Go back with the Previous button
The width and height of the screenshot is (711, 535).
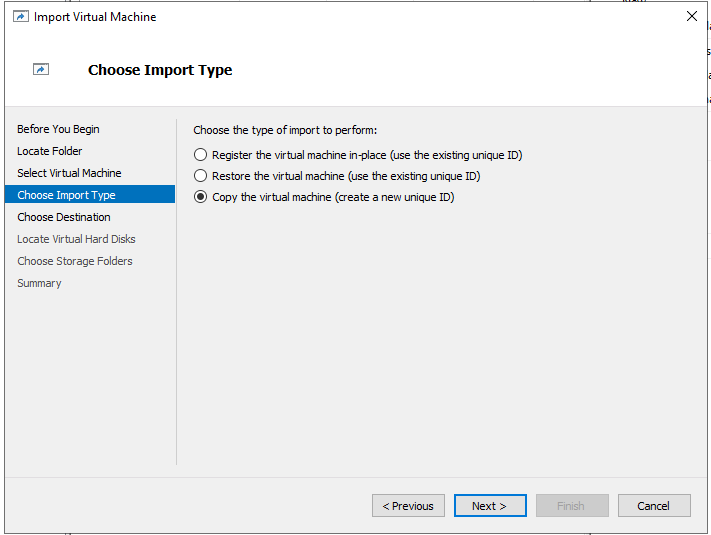[408, 506]
